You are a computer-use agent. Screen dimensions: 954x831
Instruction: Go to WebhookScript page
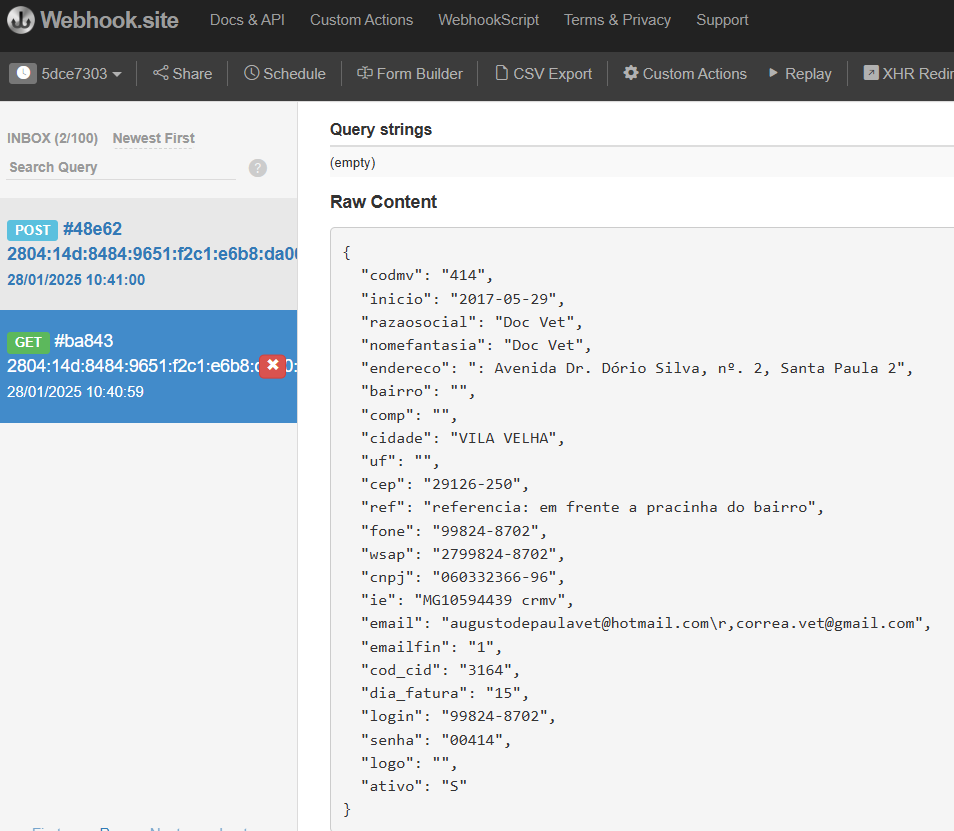point(488,20)
